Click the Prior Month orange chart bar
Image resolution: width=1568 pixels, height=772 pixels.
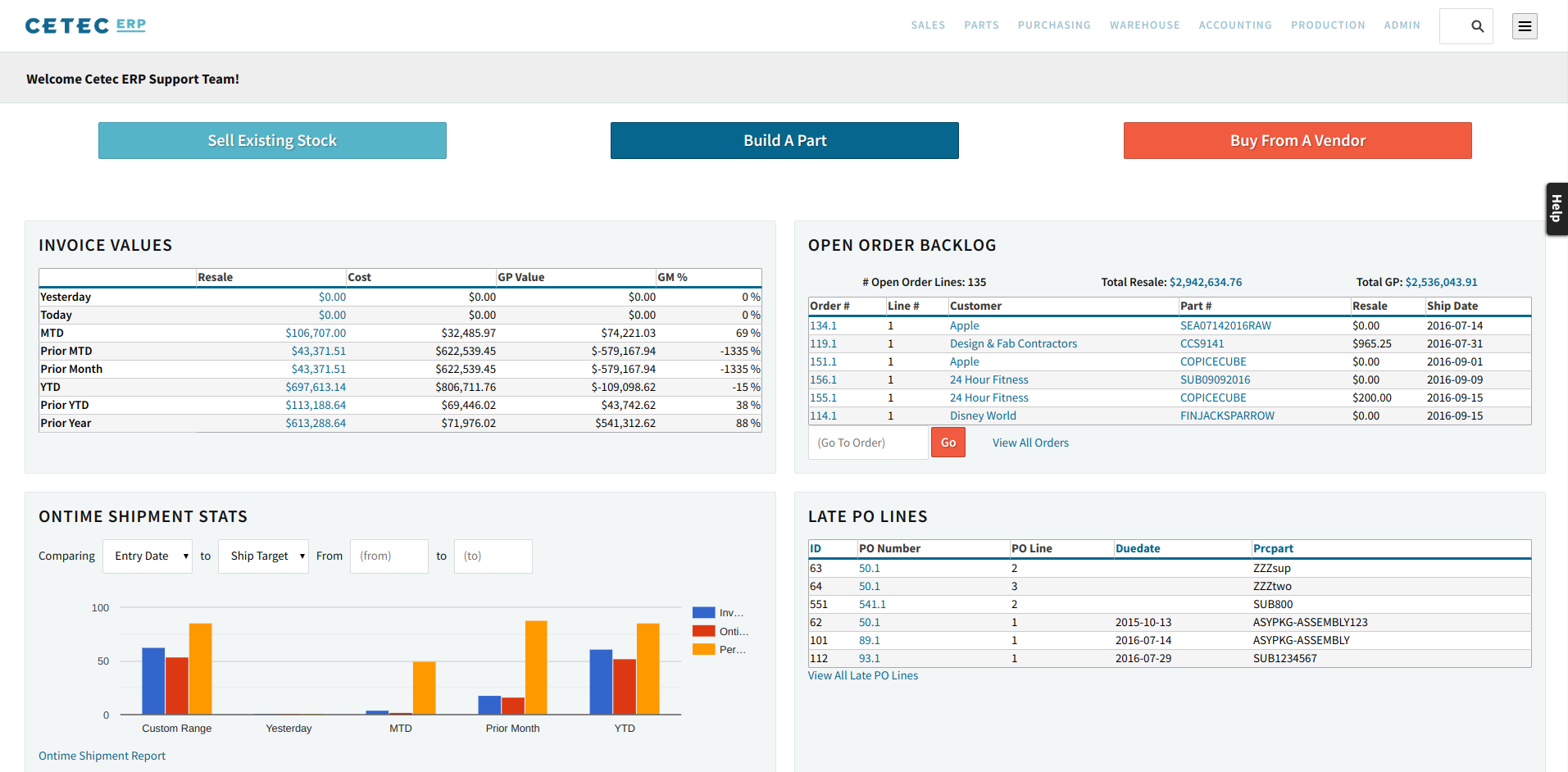[x=536, y=668]
